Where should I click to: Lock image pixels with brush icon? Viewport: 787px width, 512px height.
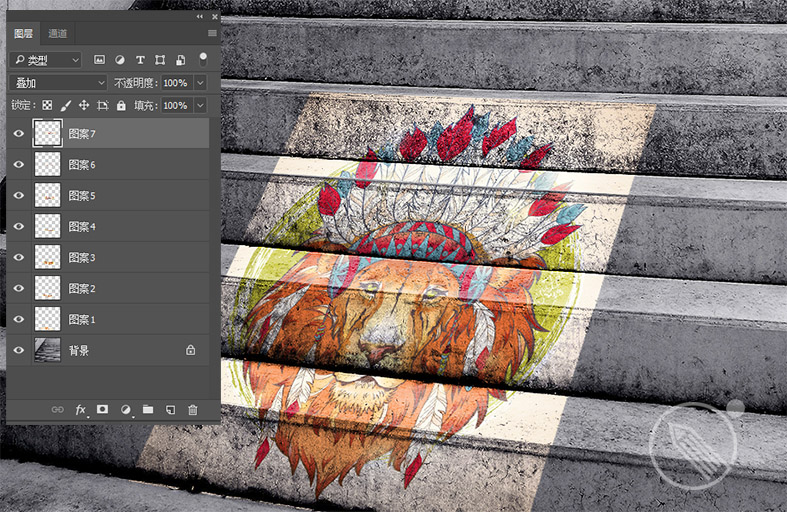65,105
